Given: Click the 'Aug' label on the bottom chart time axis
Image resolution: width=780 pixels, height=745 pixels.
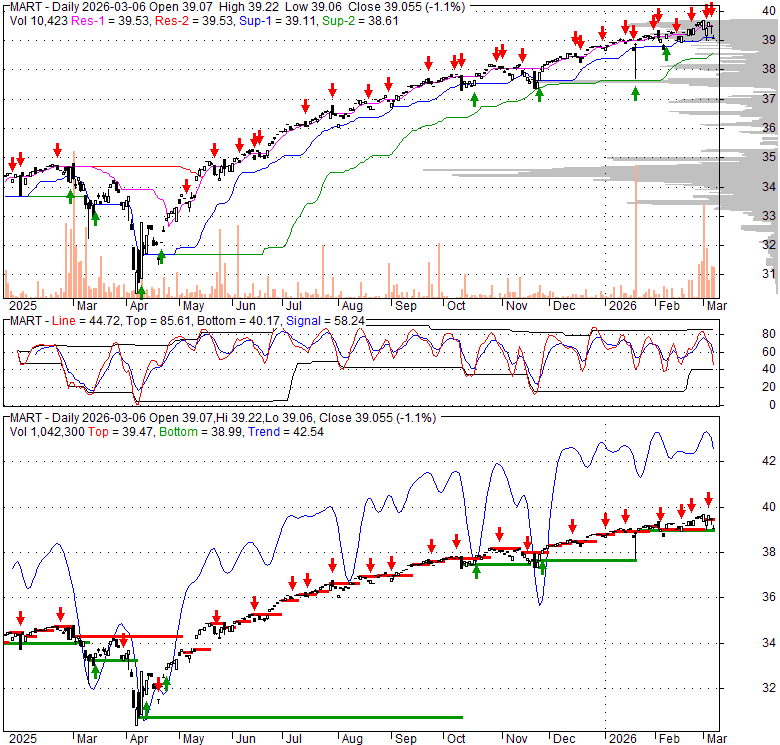Looking at the screenshot, I should [352, 739].
